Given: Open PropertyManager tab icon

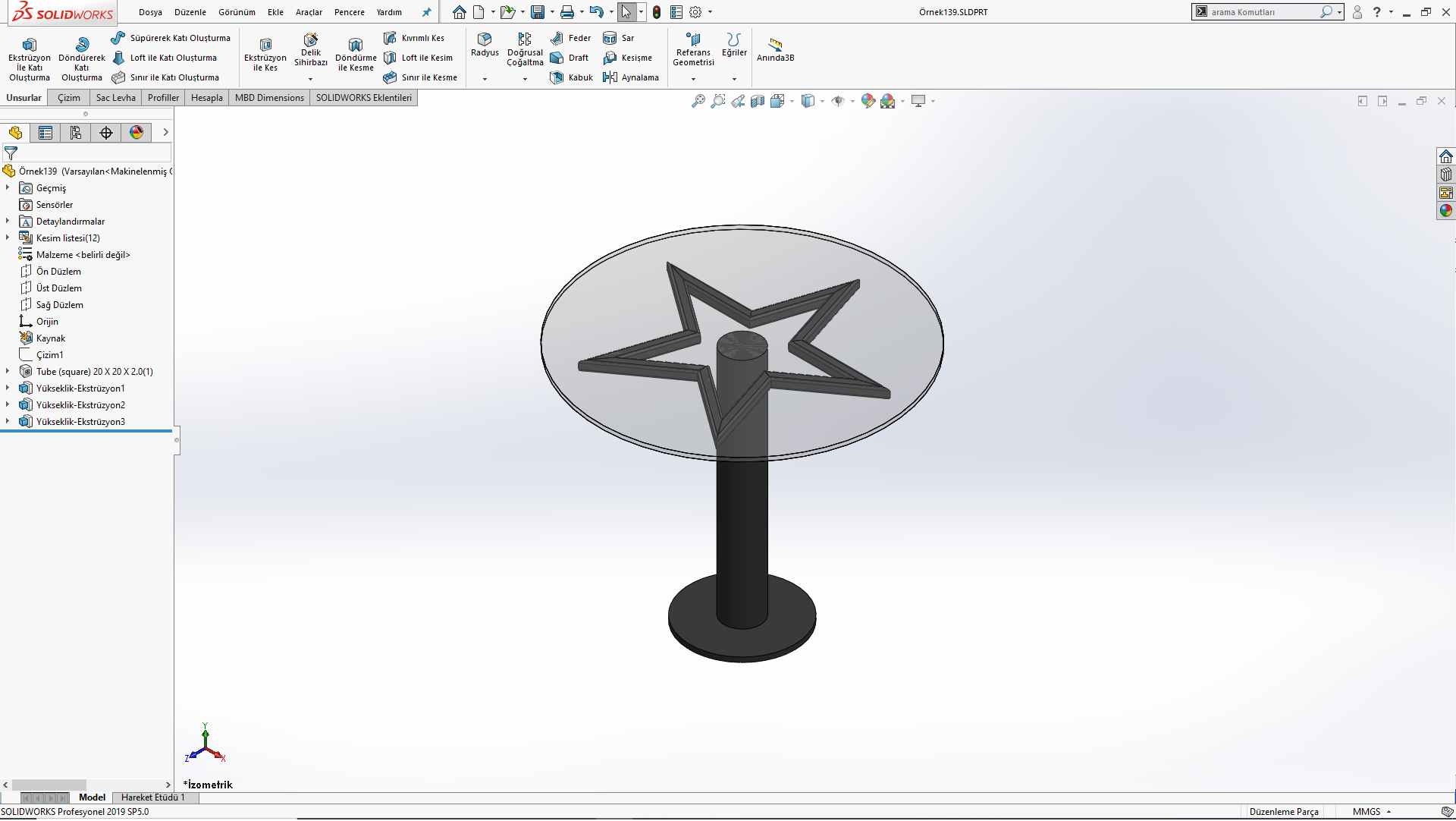Looking at the screenshot, I should (45, 133).
